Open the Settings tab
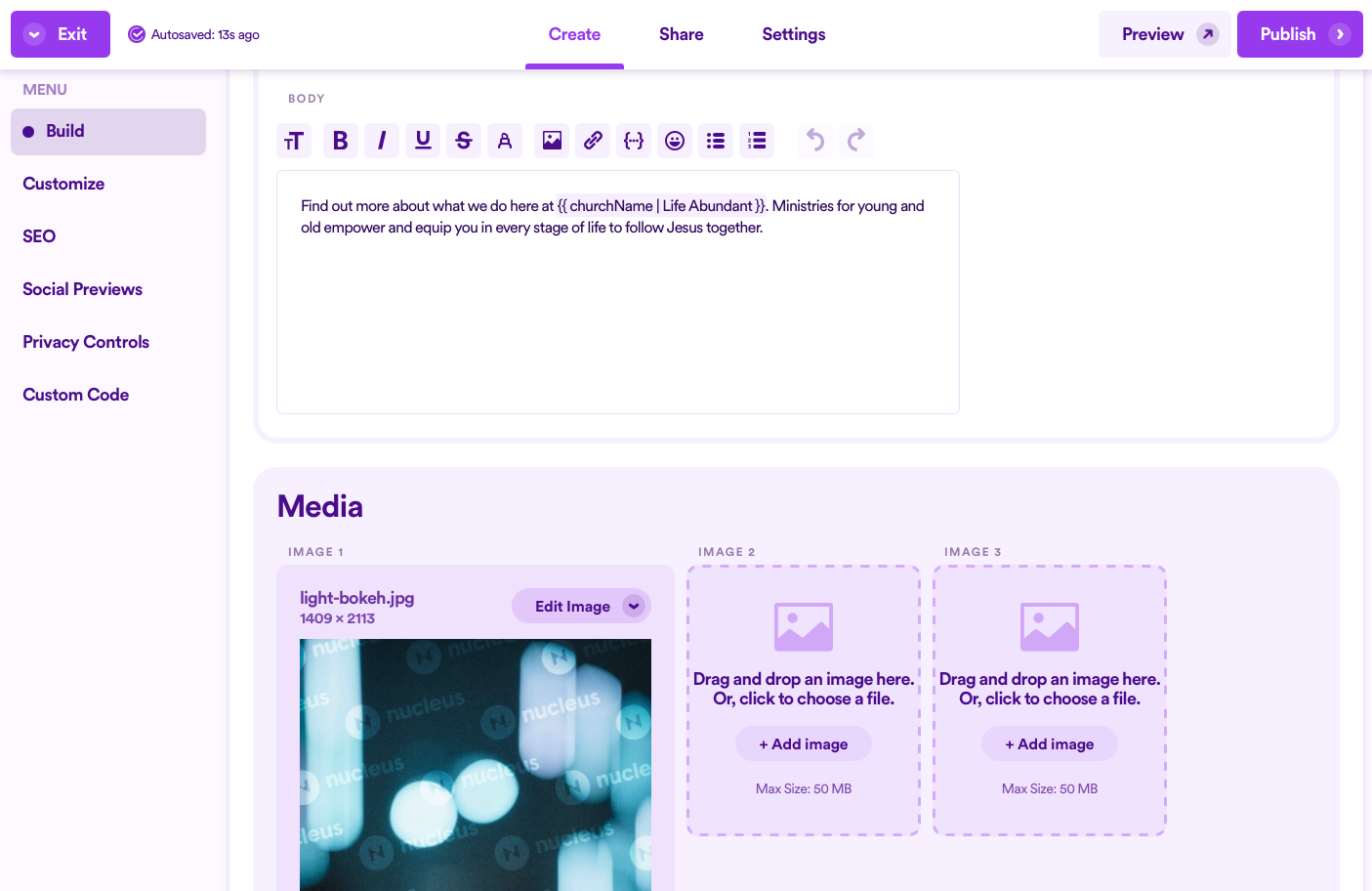The height and width of the screenshot is (891, 1372). (794, 34)
